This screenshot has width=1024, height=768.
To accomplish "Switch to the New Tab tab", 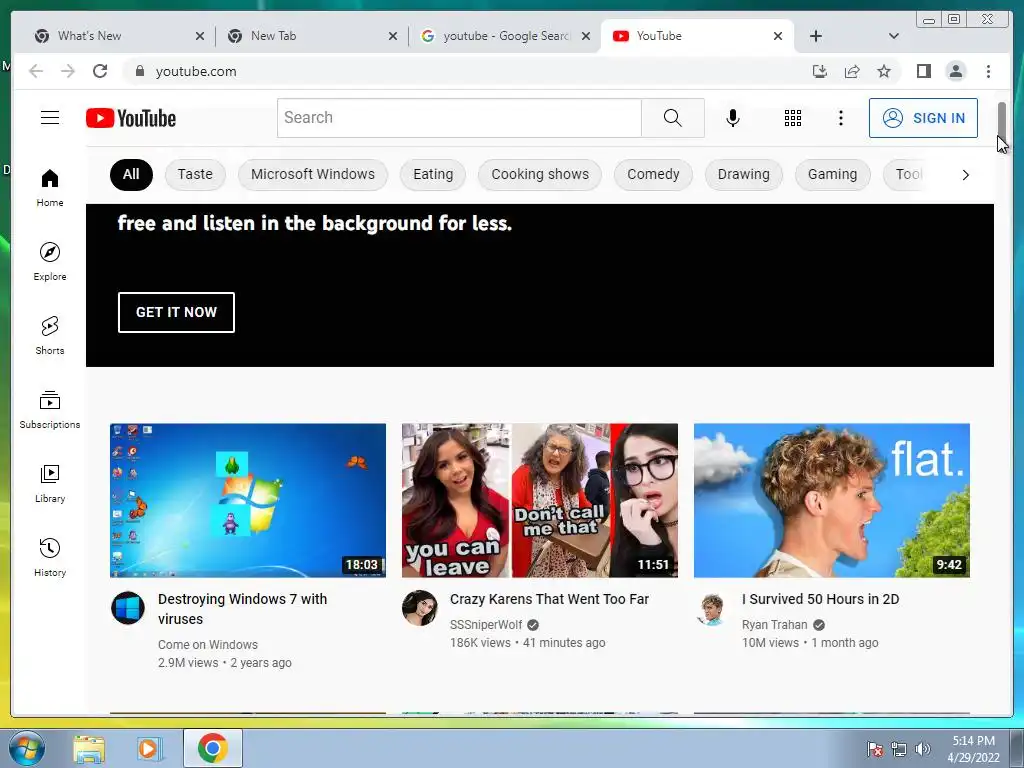I will click(307, 36).
